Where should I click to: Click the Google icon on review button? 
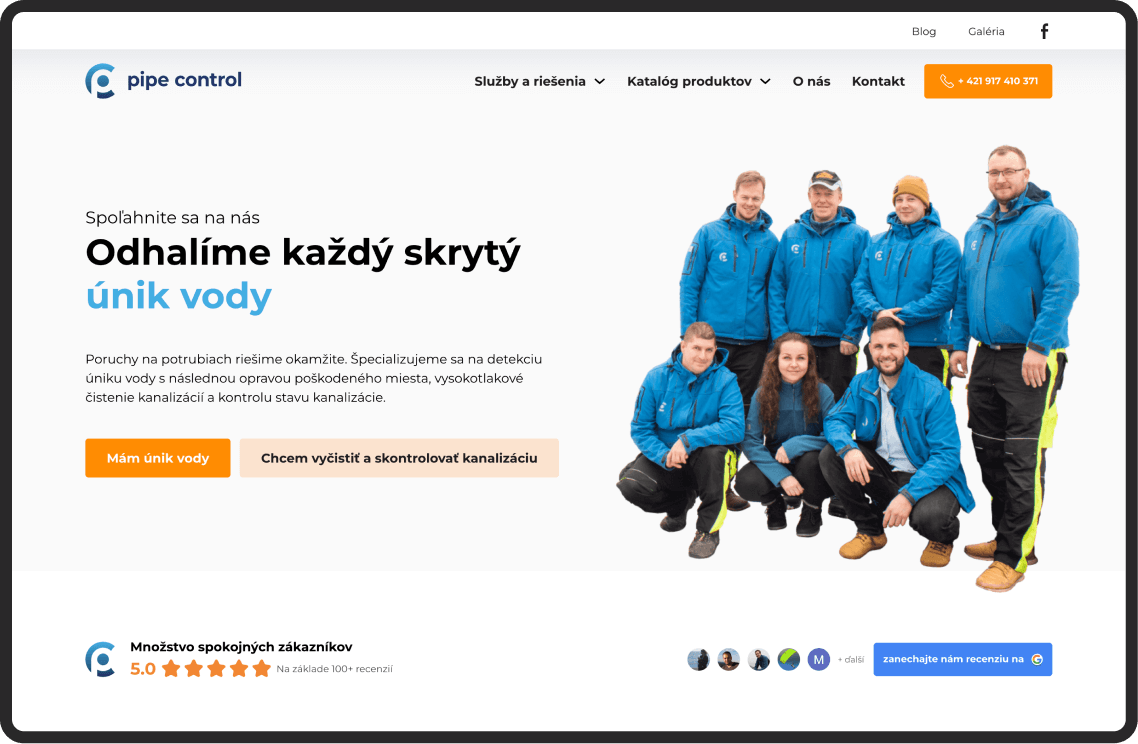pos(1037,660)
